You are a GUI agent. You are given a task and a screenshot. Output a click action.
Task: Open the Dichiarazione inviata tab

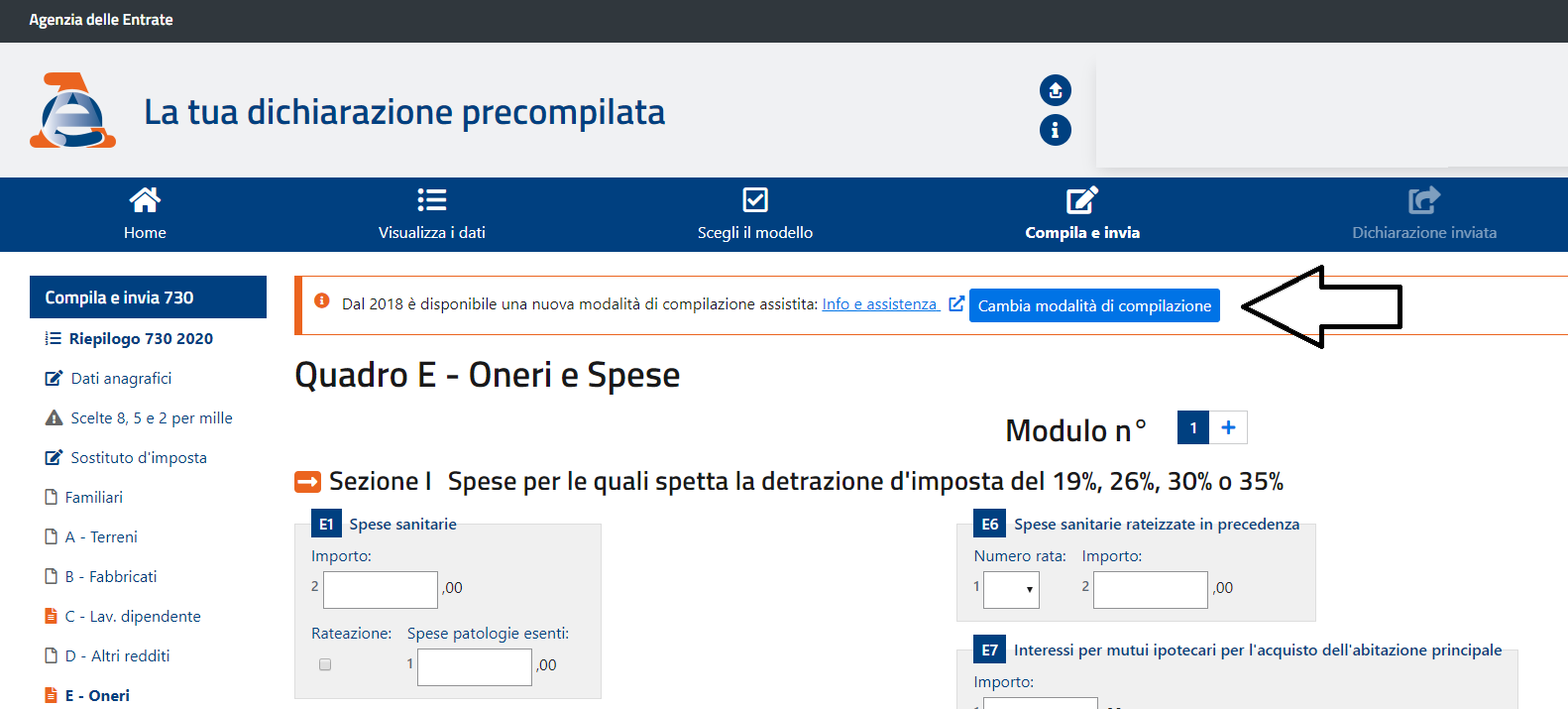tap(1424, 214)
